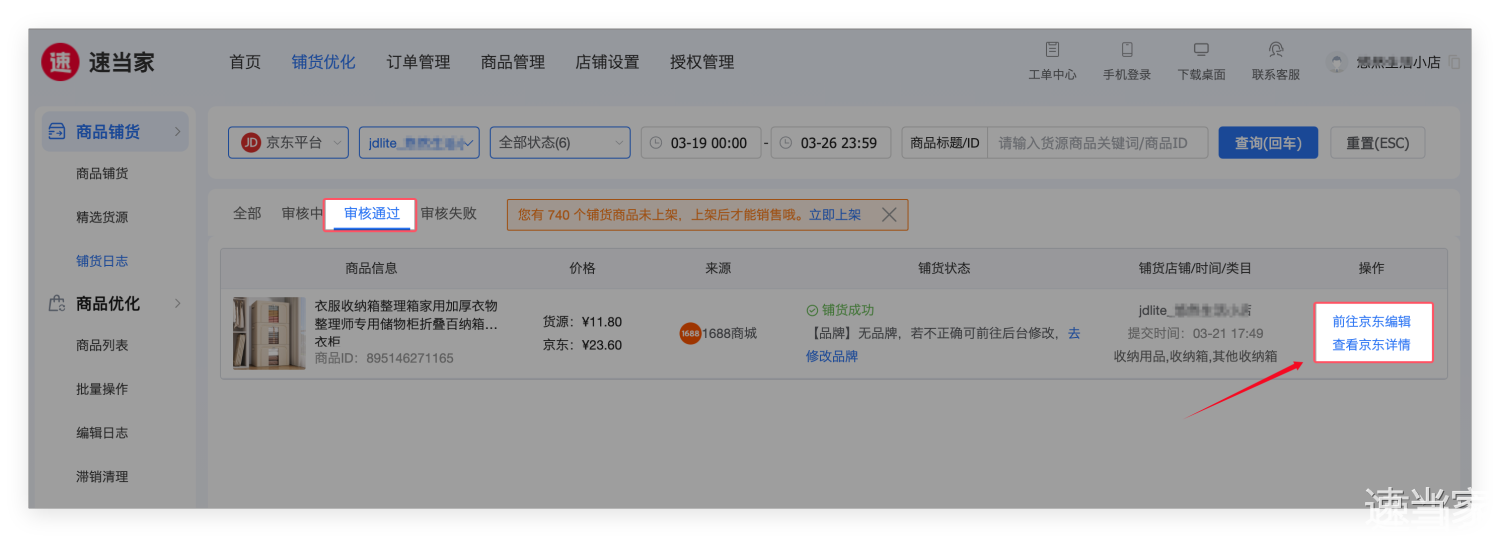Viewport: 1500px width, 537px height.
Task: Open 联系客服 headset icon
Action: [x=1276, y=50]
